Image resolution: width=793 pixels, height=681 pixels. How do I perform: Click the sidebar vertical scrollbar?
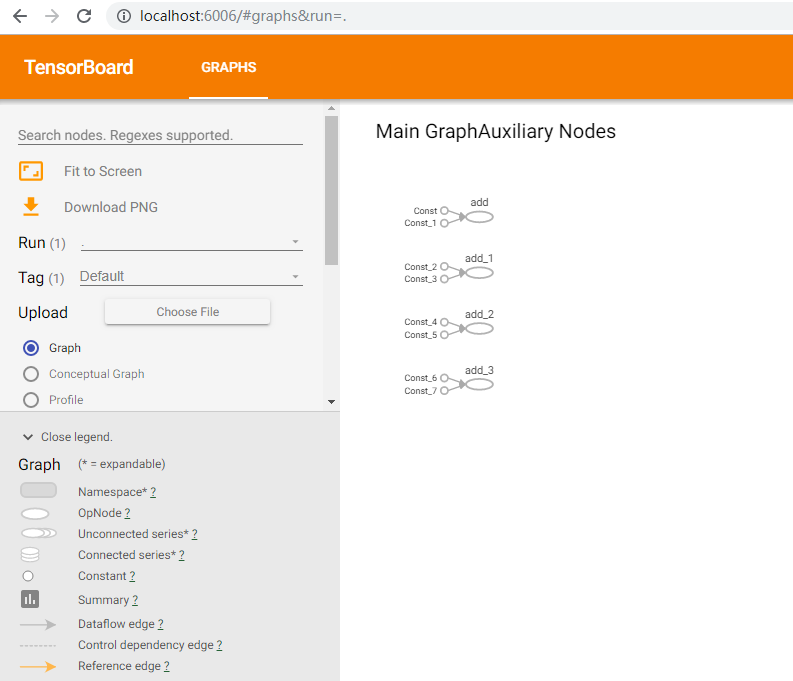point(331,190)
